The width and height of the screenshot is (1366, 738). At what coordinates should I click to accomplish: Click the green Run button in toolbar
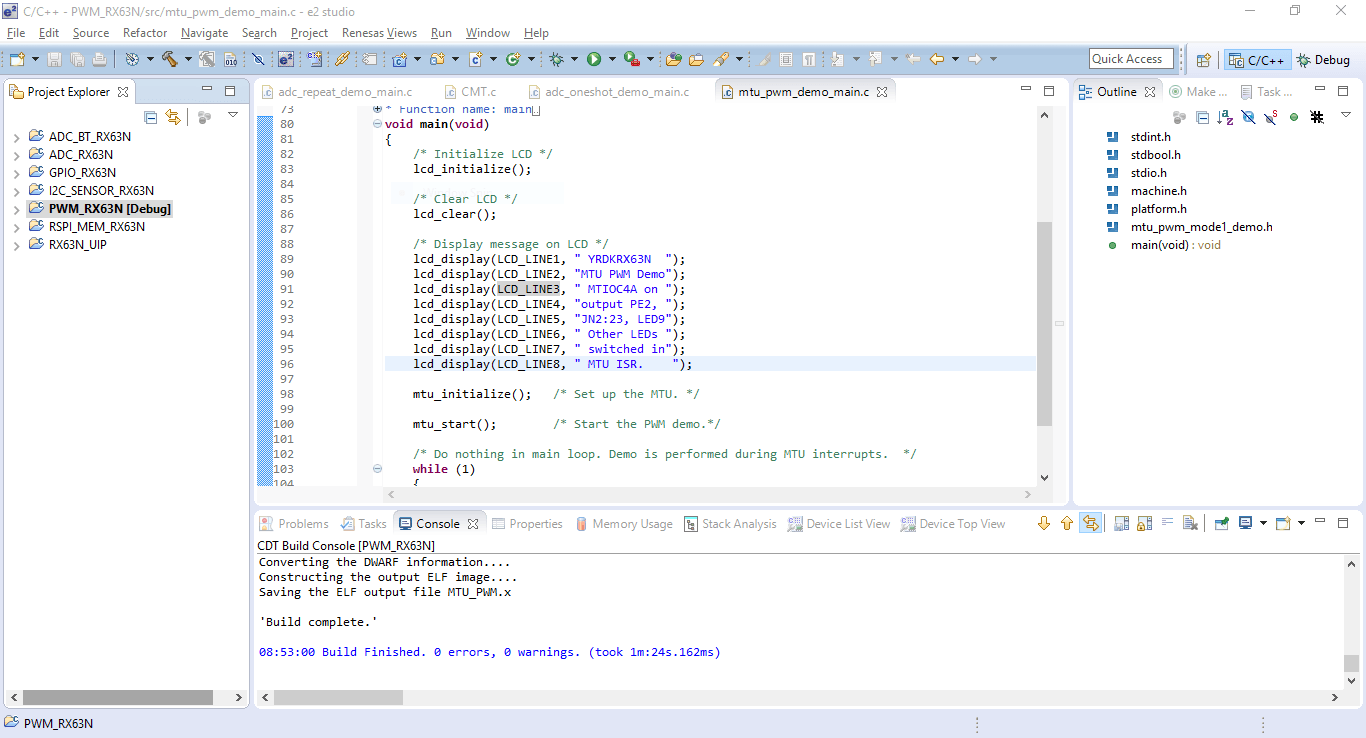point(594,60)
